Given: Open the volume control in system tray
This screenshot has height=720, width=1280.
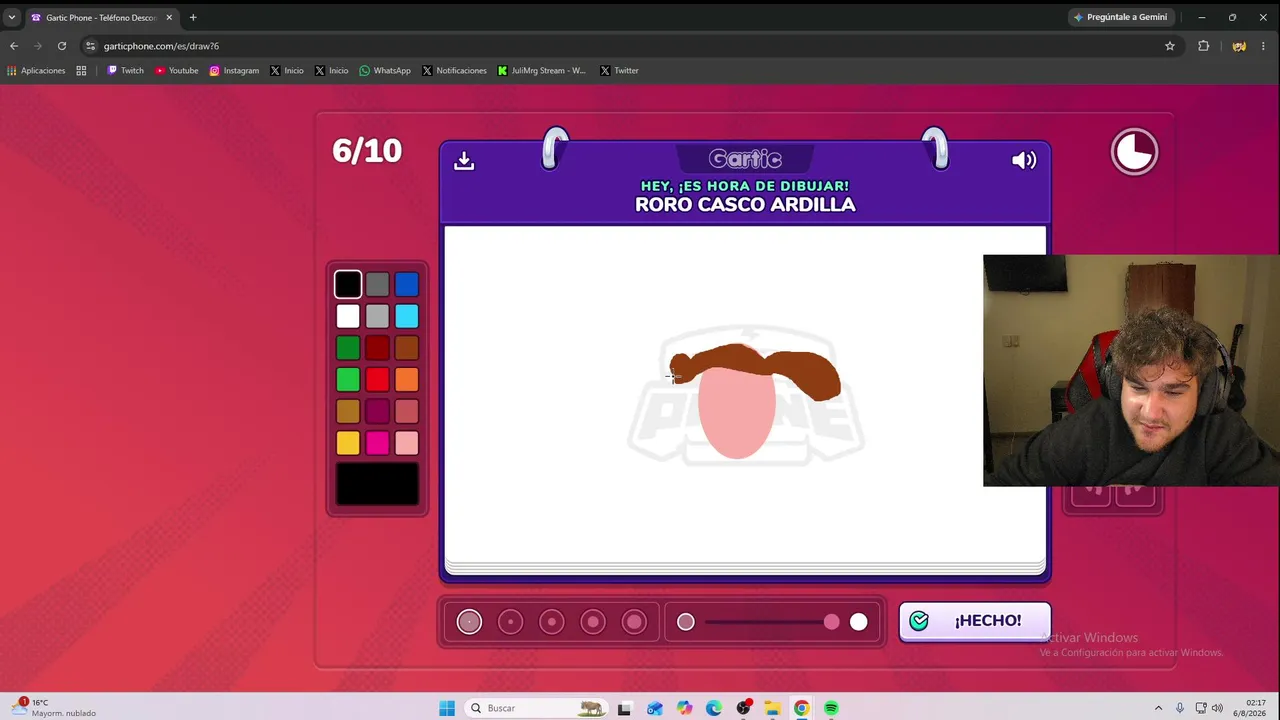Looking at the screenshot, I should click(x=1217, y=708).
